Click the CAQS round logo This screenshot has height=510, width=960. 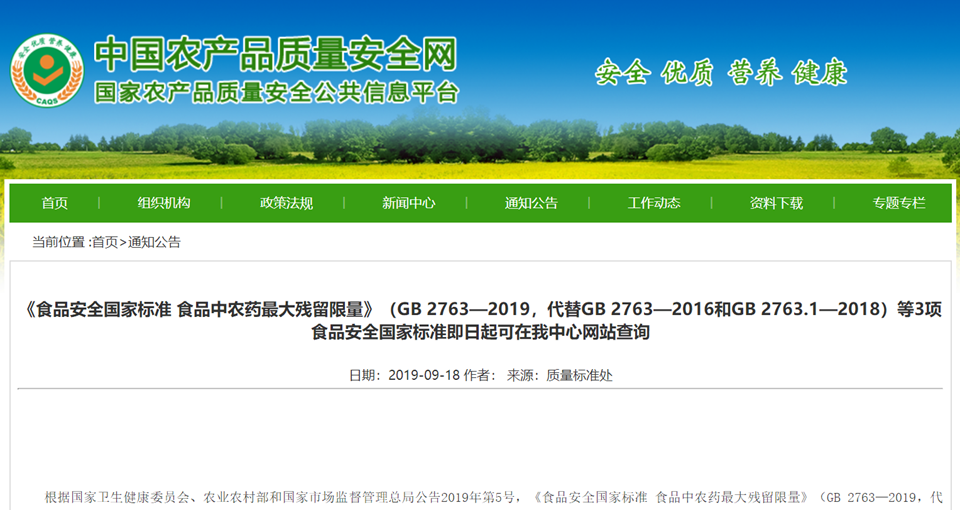(47, 70)
